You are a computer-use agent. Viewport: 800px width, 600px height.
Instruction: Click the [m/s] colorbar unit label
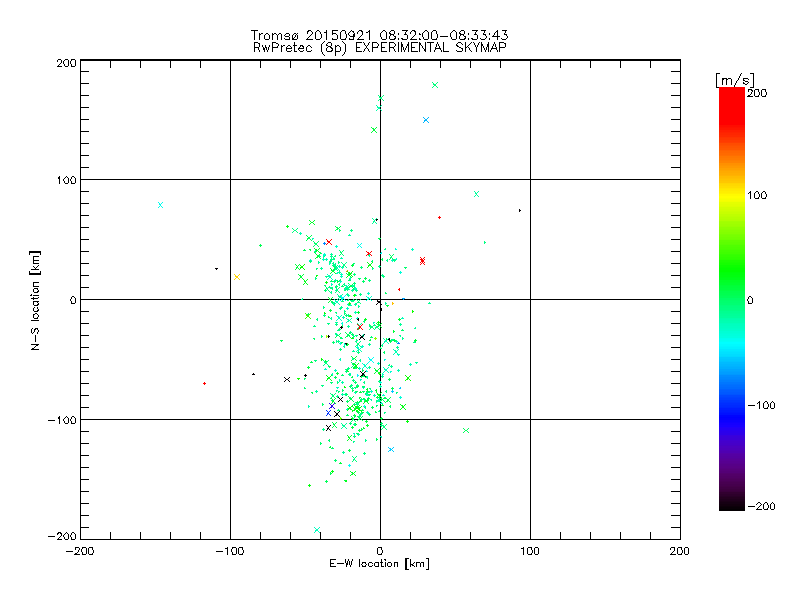coord(733,79)
